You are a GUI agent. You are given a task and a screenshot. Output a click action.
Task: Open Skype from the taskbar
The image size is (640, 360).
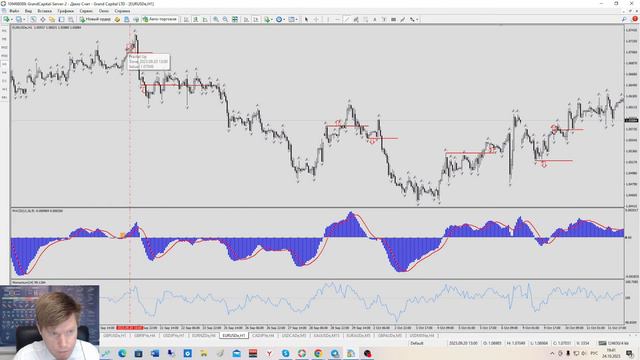[x=285, y=353]
